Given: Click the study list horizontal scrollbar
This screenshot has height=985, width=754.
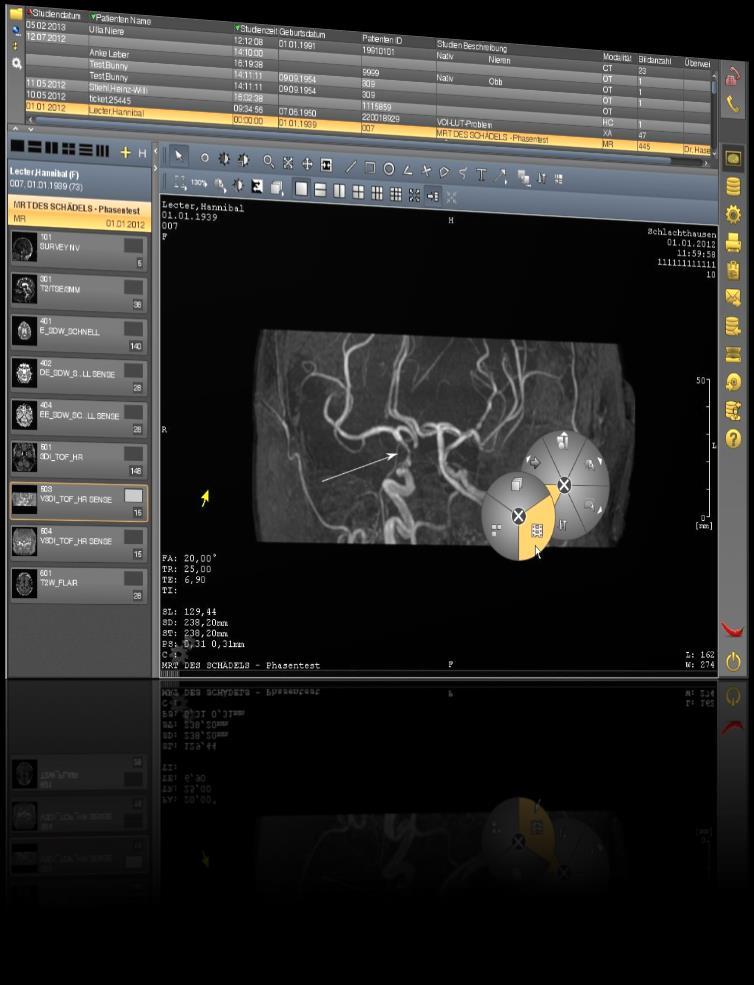Looking at the screenshot, I should tap(368, 143).
